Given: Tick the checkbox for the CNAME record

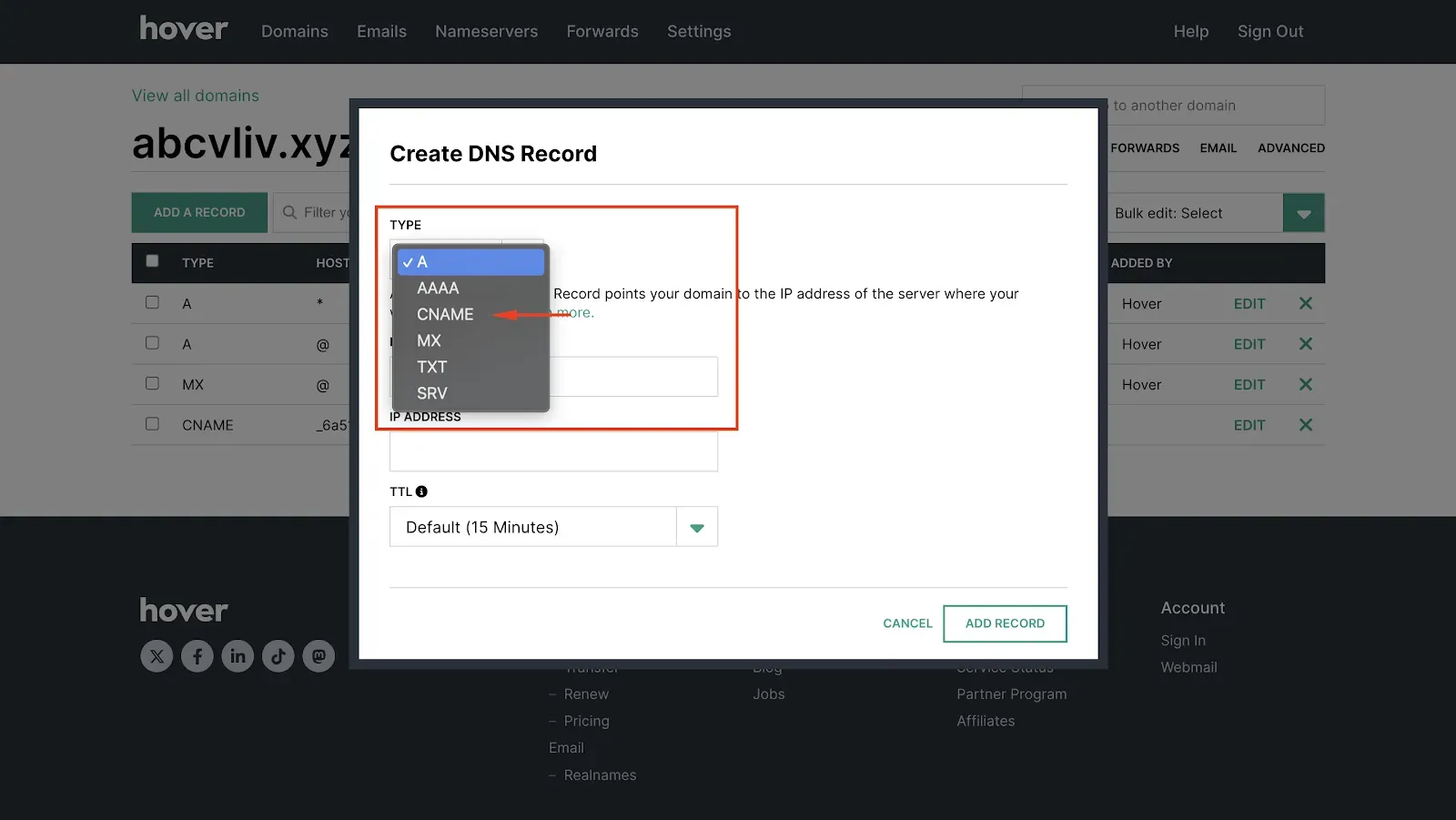Looking at the screenshot, I should 152,424.
